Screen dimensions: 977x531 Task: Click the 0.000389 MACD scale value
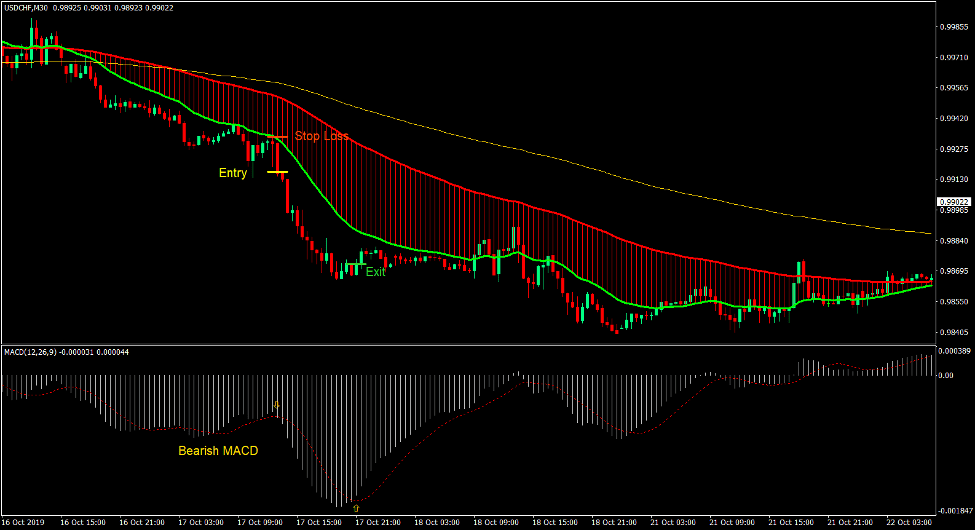pyautogui.click(x=955, y=352)
